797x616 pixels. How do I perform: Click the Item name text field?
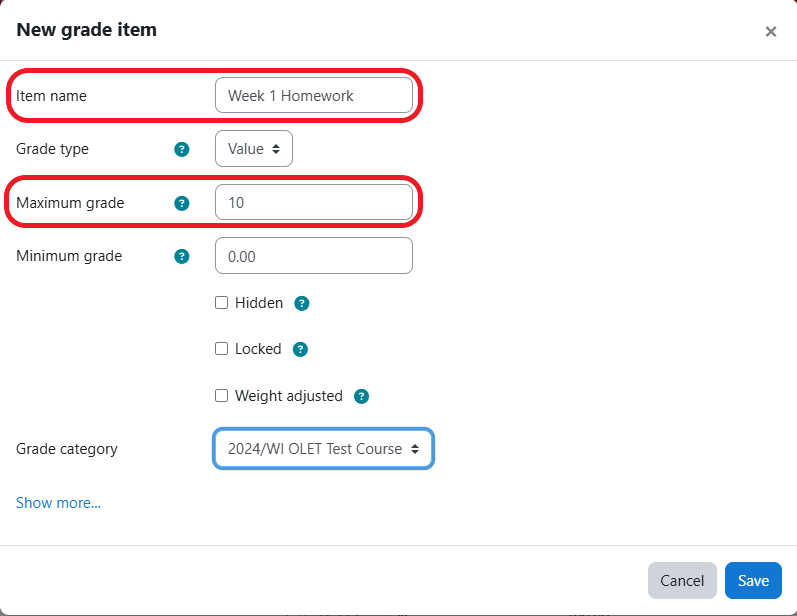(314, 96)
